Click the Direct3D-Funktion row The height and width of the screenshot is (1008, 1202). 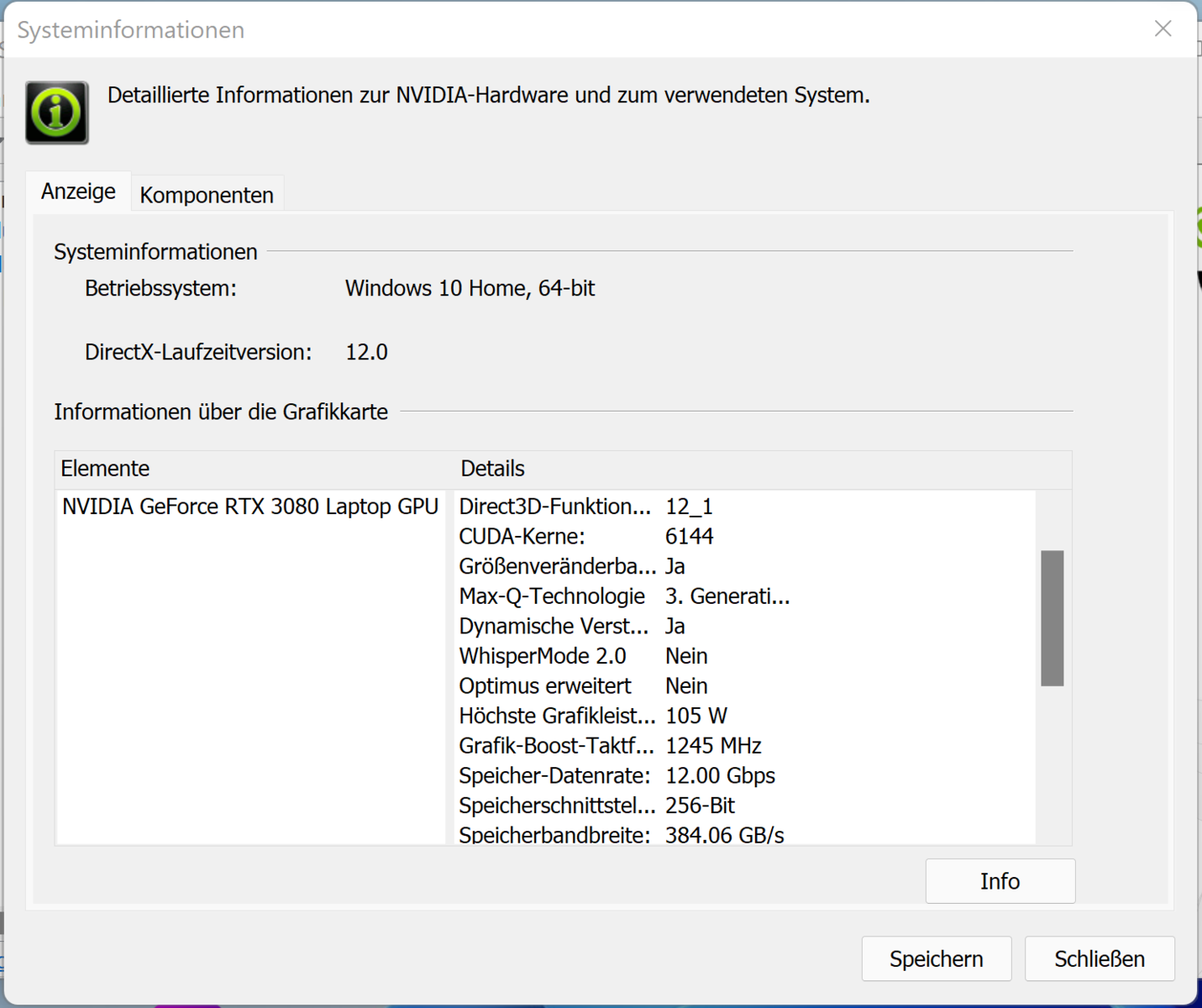click(x=588, y=507)
